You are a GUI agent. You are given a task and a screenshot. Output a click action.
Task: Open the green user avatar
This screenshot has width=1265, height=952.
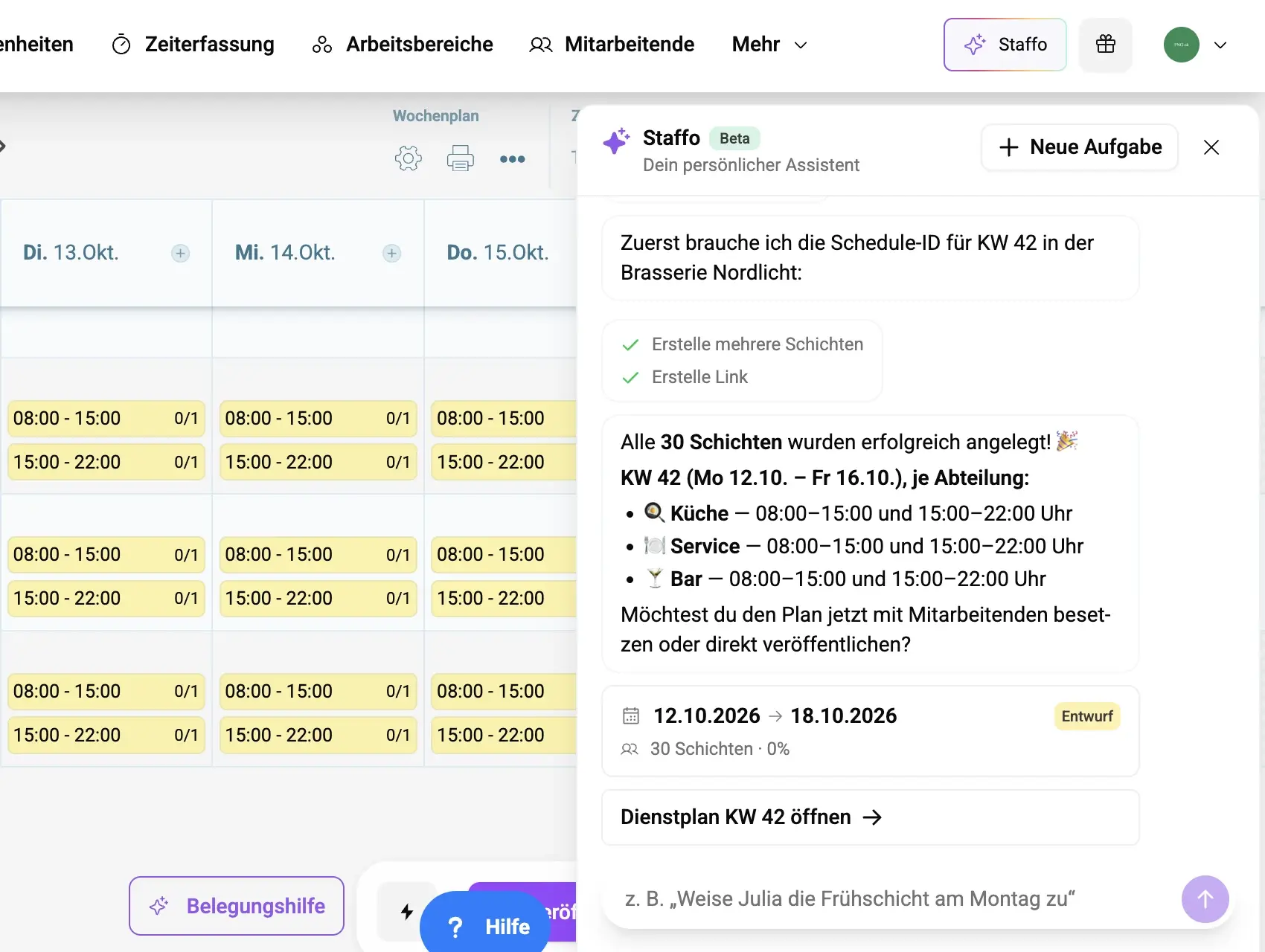1182,45
